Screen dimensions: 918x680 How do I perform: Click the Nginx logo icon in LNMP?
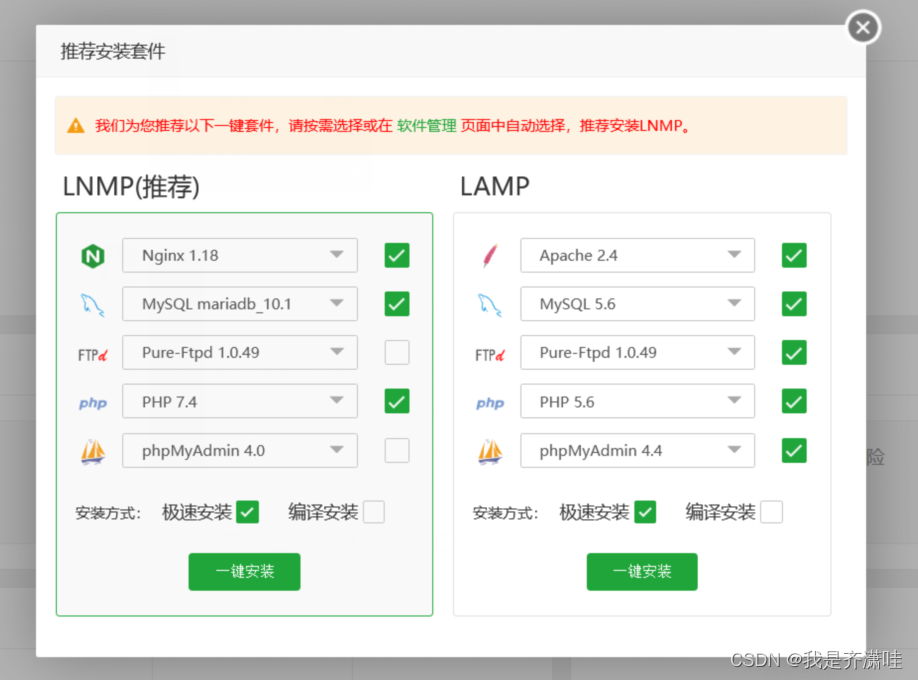(x=93, y=256)
